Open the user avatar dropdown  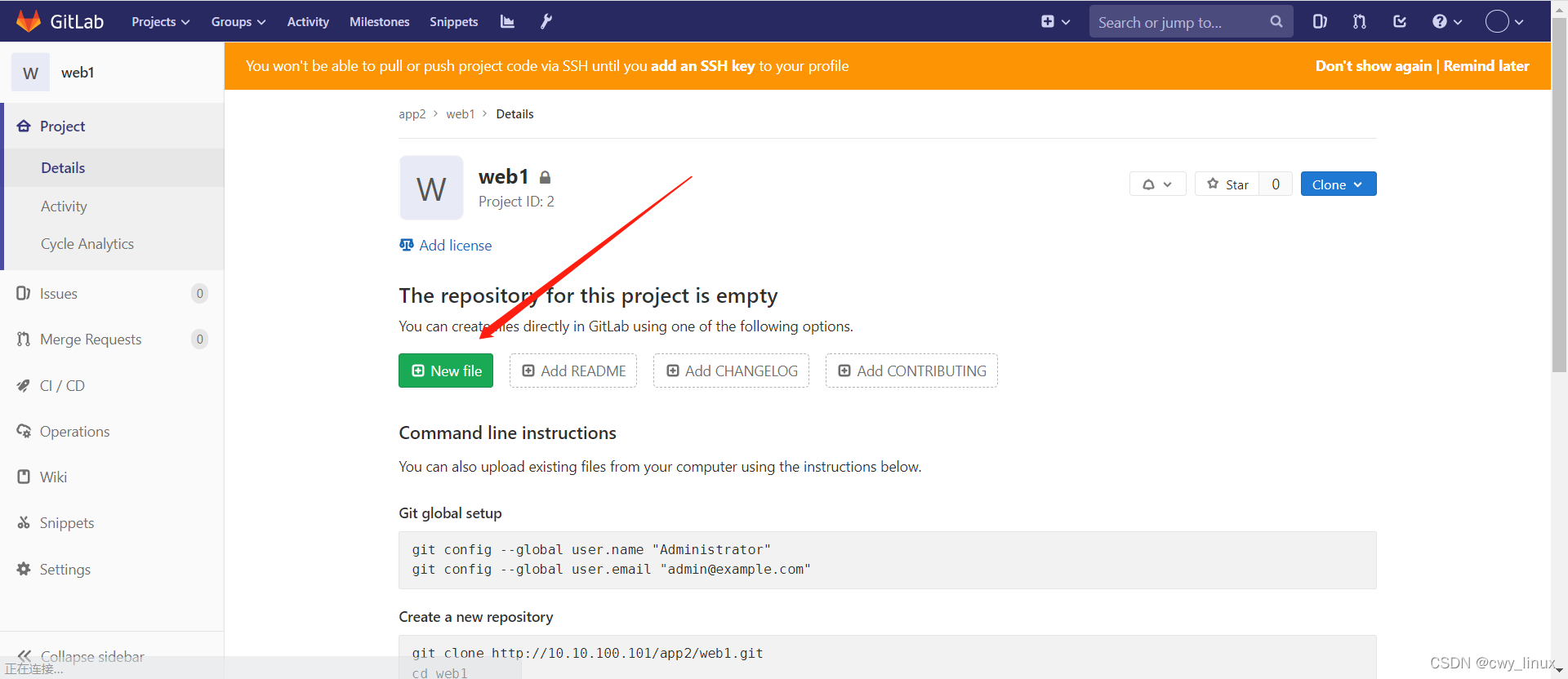point(1504,22)
